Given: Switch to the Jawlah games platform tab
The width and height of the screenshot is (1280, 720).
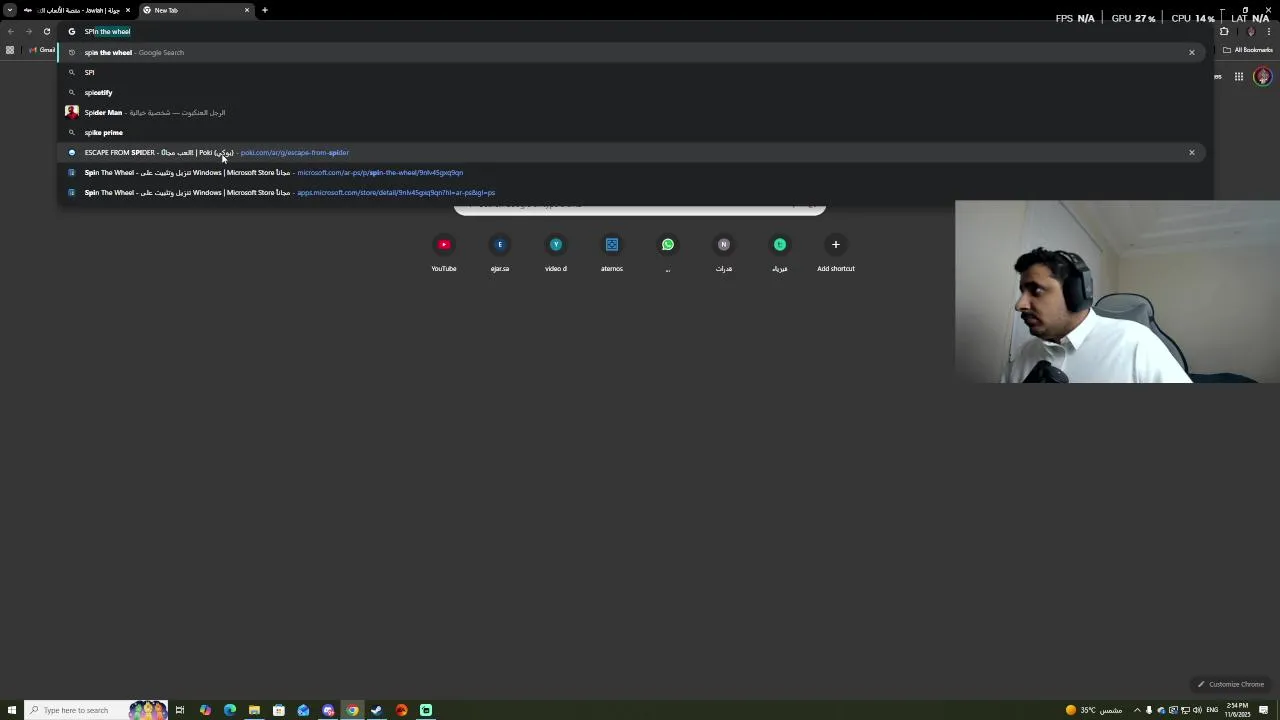Looking at the screenshot, I should pos(77,10).
